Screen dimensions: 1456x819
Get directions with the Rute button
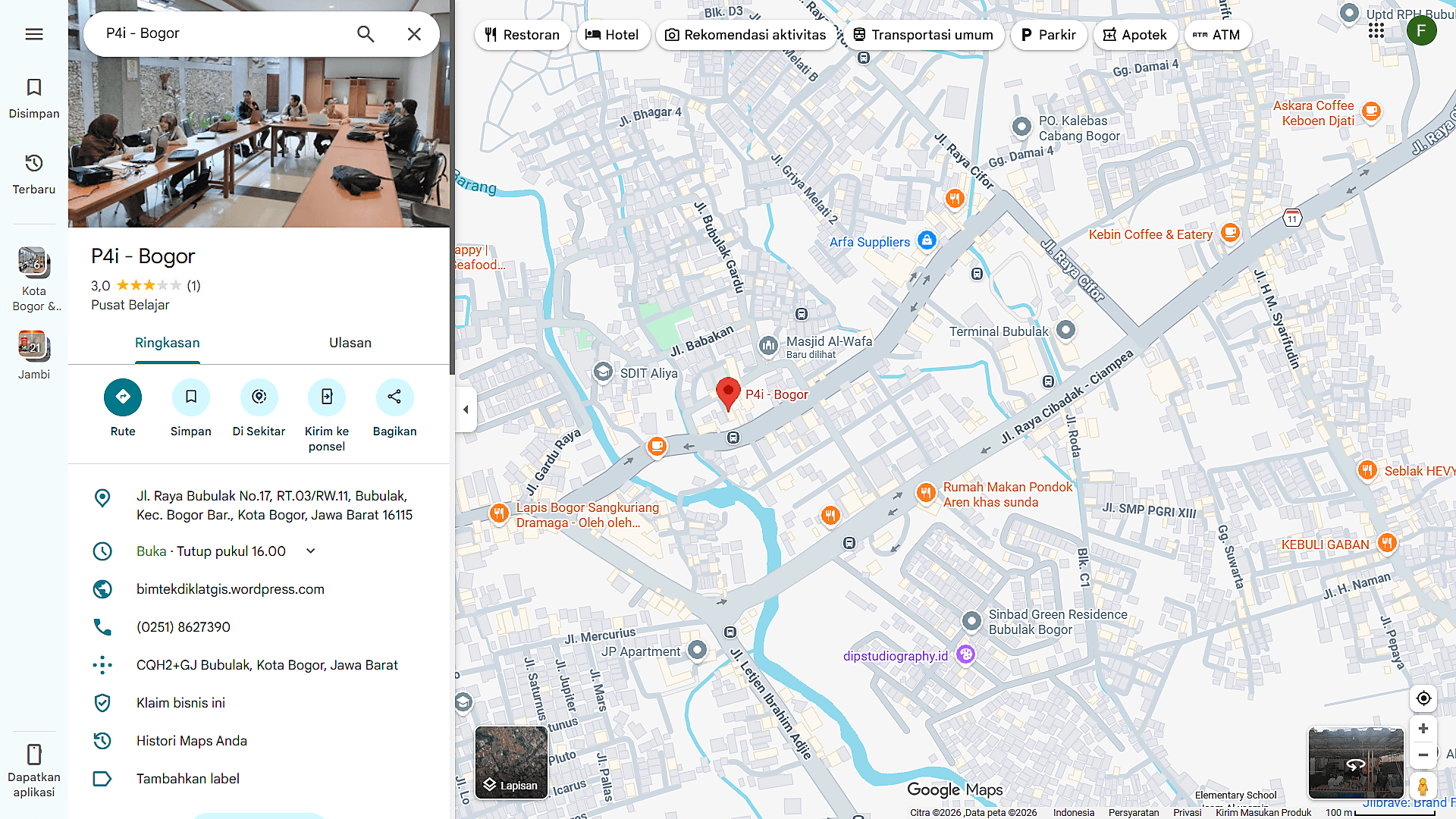click(x=123, y=397)
